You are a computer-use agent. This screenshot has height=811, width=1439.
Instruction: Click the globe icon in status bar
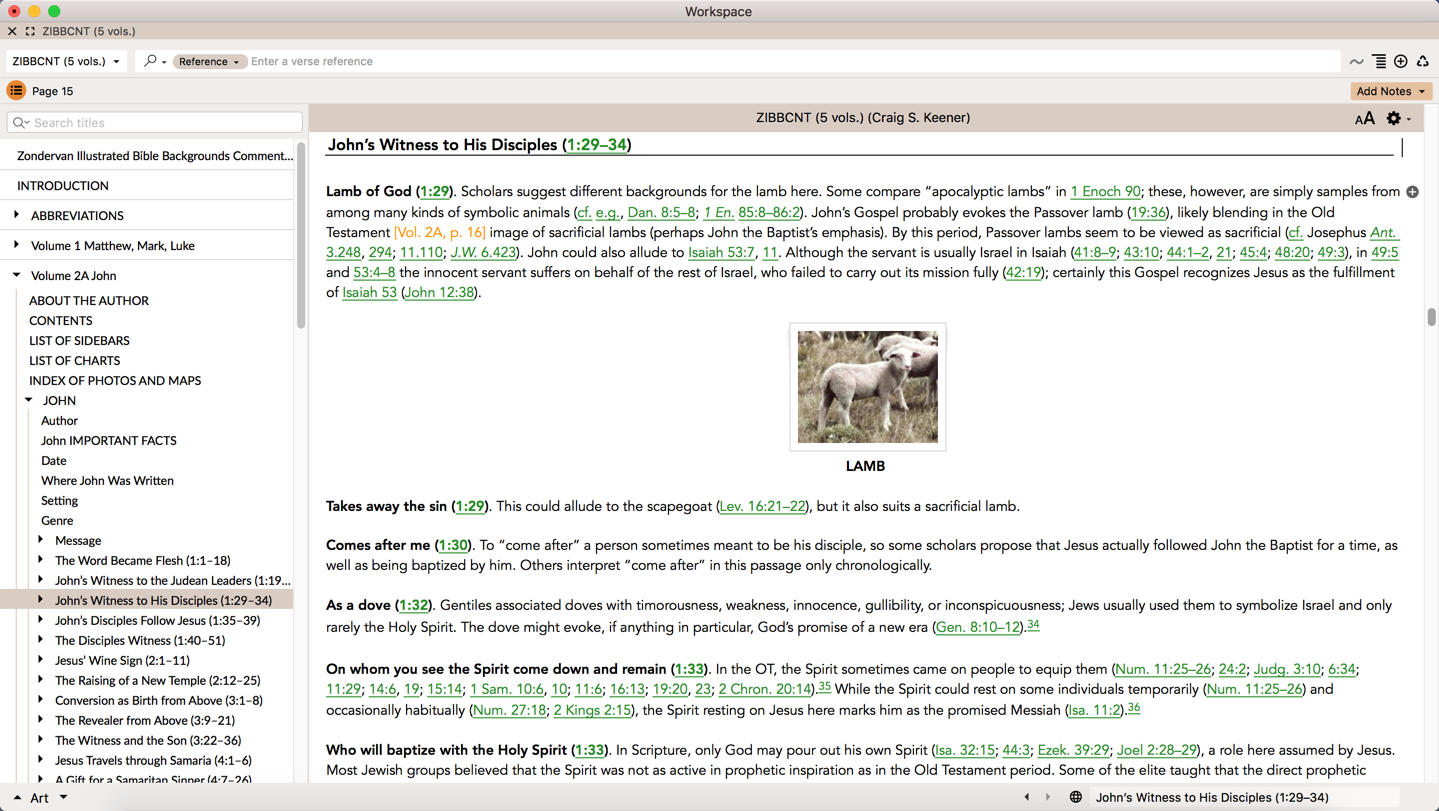(1076, 797)
